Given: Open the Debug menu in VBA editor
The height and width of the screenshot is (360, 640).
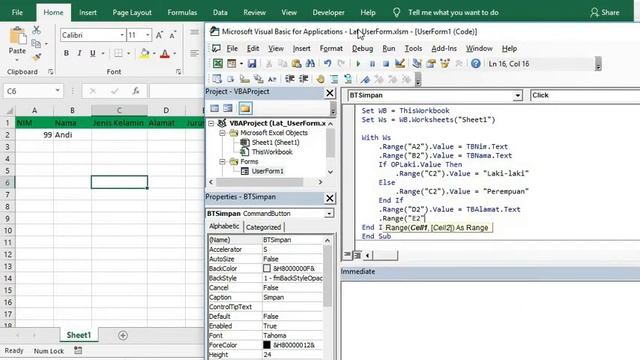Looking at the screenshot, I should (x=362, y=49).
